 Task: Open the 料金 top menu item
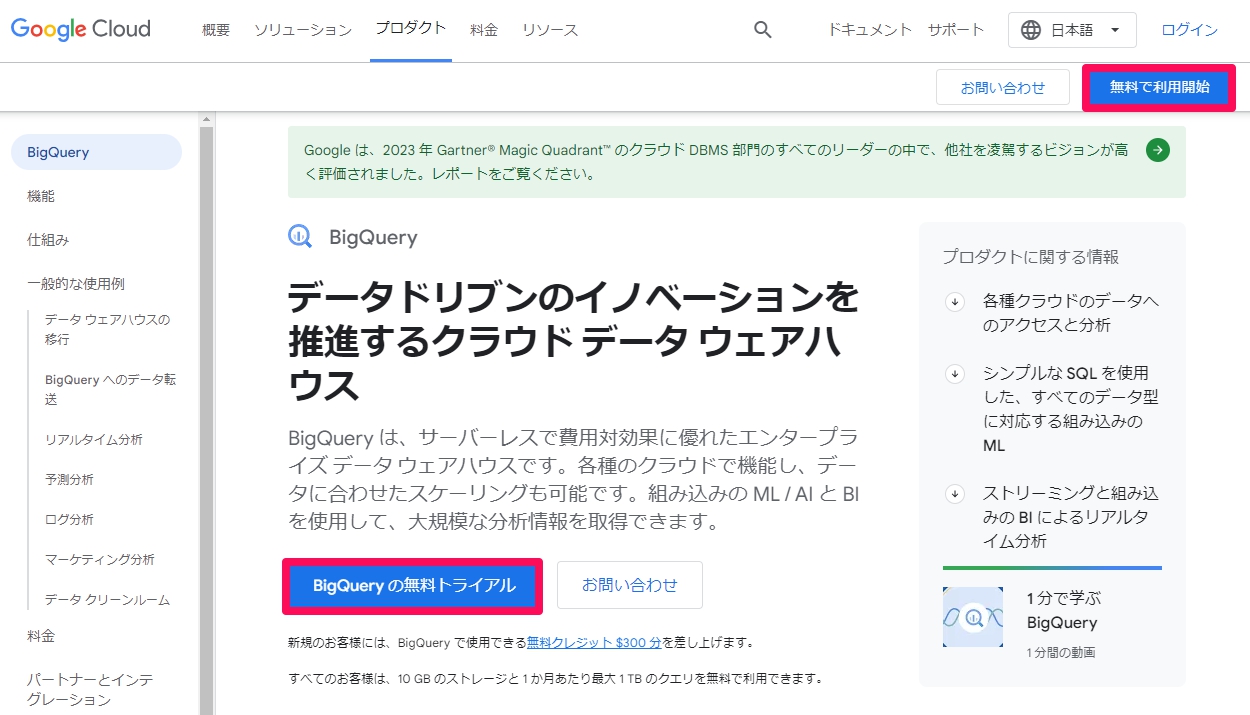point(484,30)
